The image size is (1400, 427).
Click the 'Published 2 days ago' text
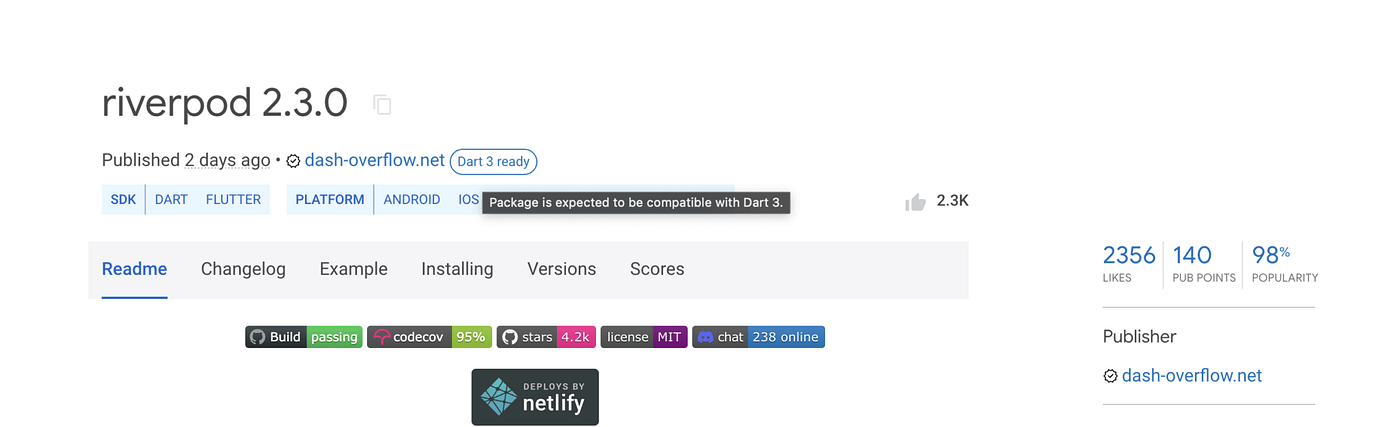click(186, 160)
